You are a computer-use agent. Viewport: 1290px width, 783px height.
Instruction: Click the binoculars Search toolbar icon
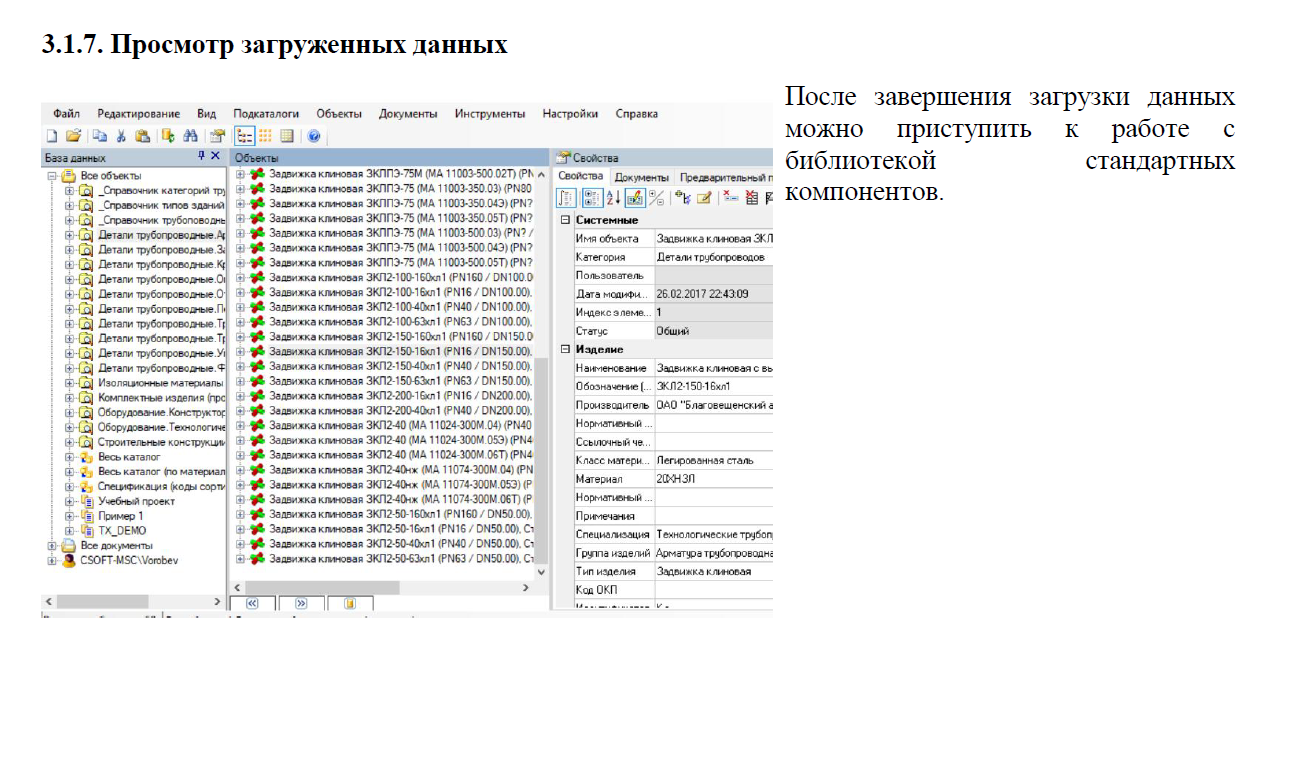coord(190,136)
